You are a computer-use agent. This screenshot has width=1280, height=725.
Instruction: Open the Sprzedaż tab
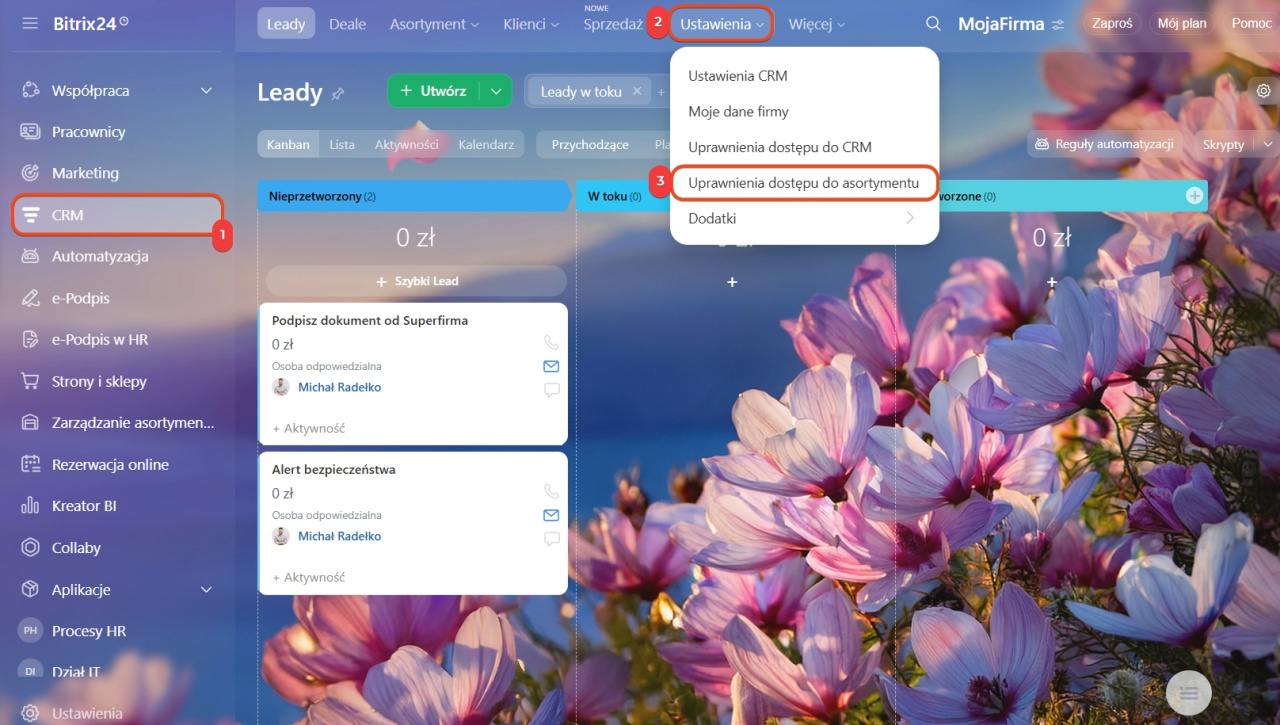(613, 24)
